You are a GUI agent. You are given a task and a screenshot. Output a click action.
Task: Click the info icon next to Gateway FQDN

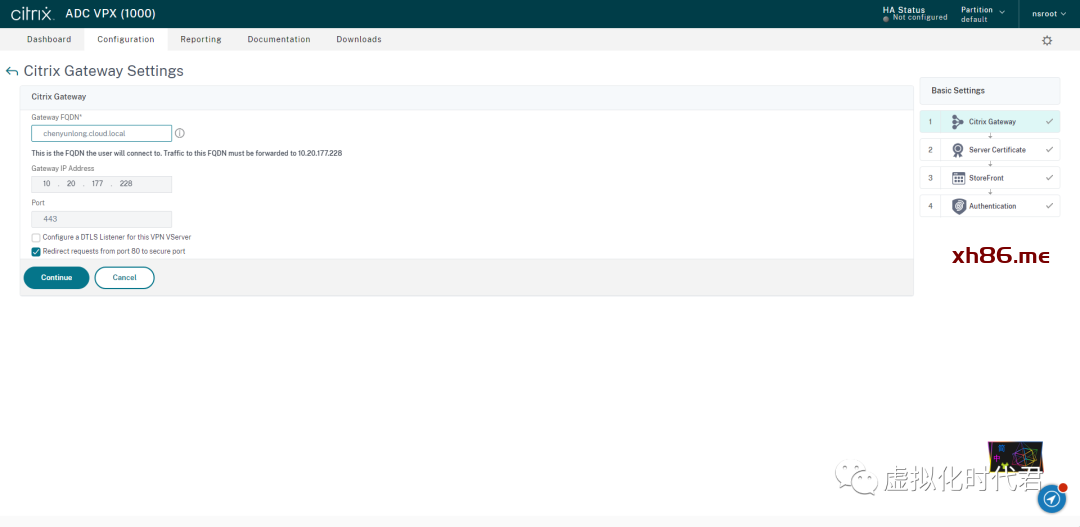tap(180, 133)
